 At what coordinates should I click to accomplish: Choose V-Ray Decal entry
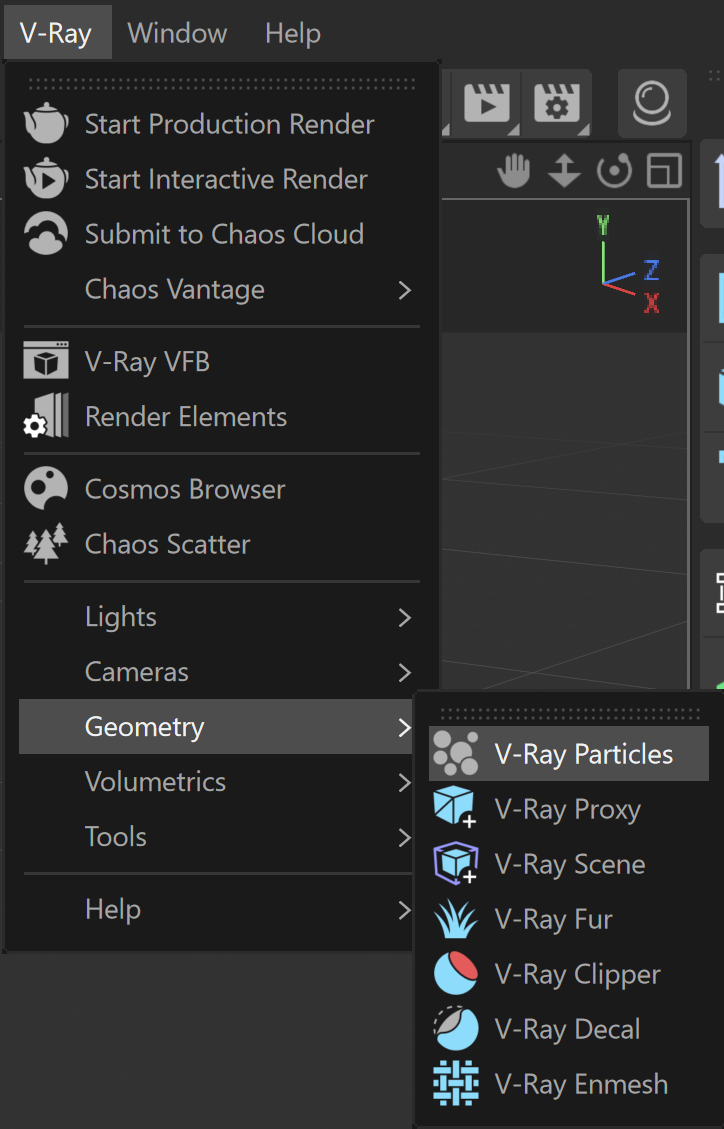pyautogui.click(x=569, y=1029)
